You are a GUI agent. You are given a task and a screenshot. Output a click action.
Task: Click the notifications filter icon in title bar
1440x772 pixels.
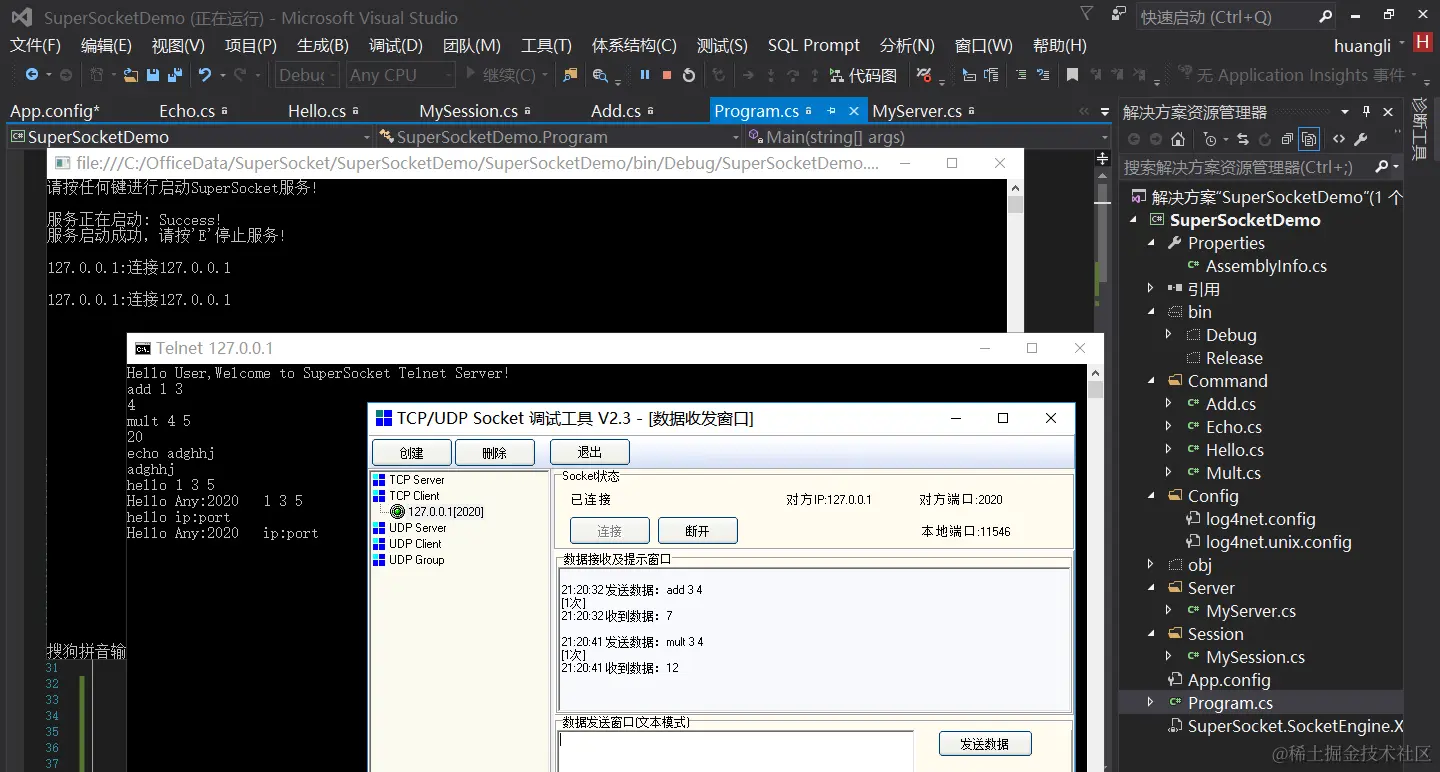tap(1087, 13)
